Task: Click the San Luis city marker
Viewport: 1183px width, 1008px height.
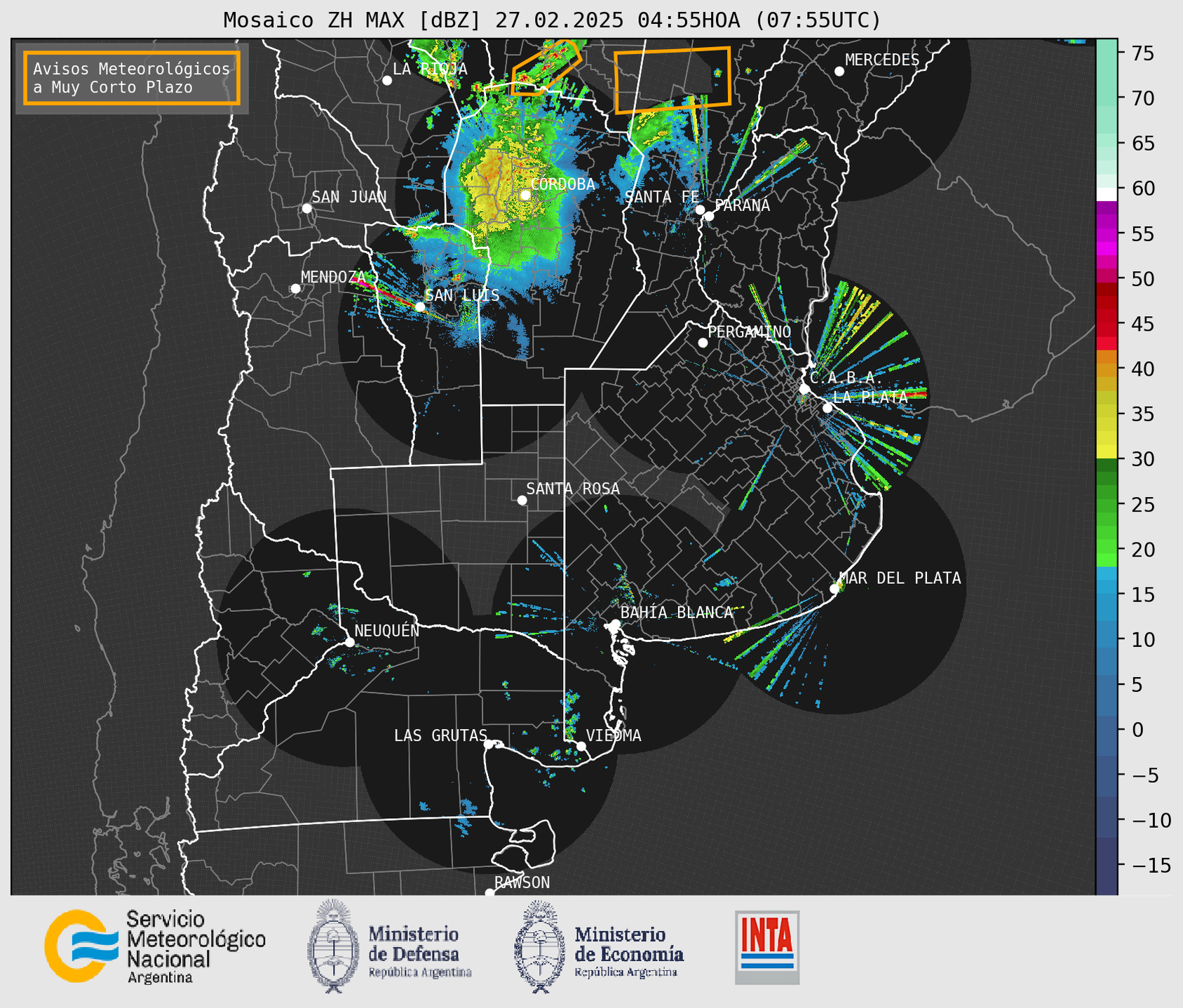Action: [420, 307]
